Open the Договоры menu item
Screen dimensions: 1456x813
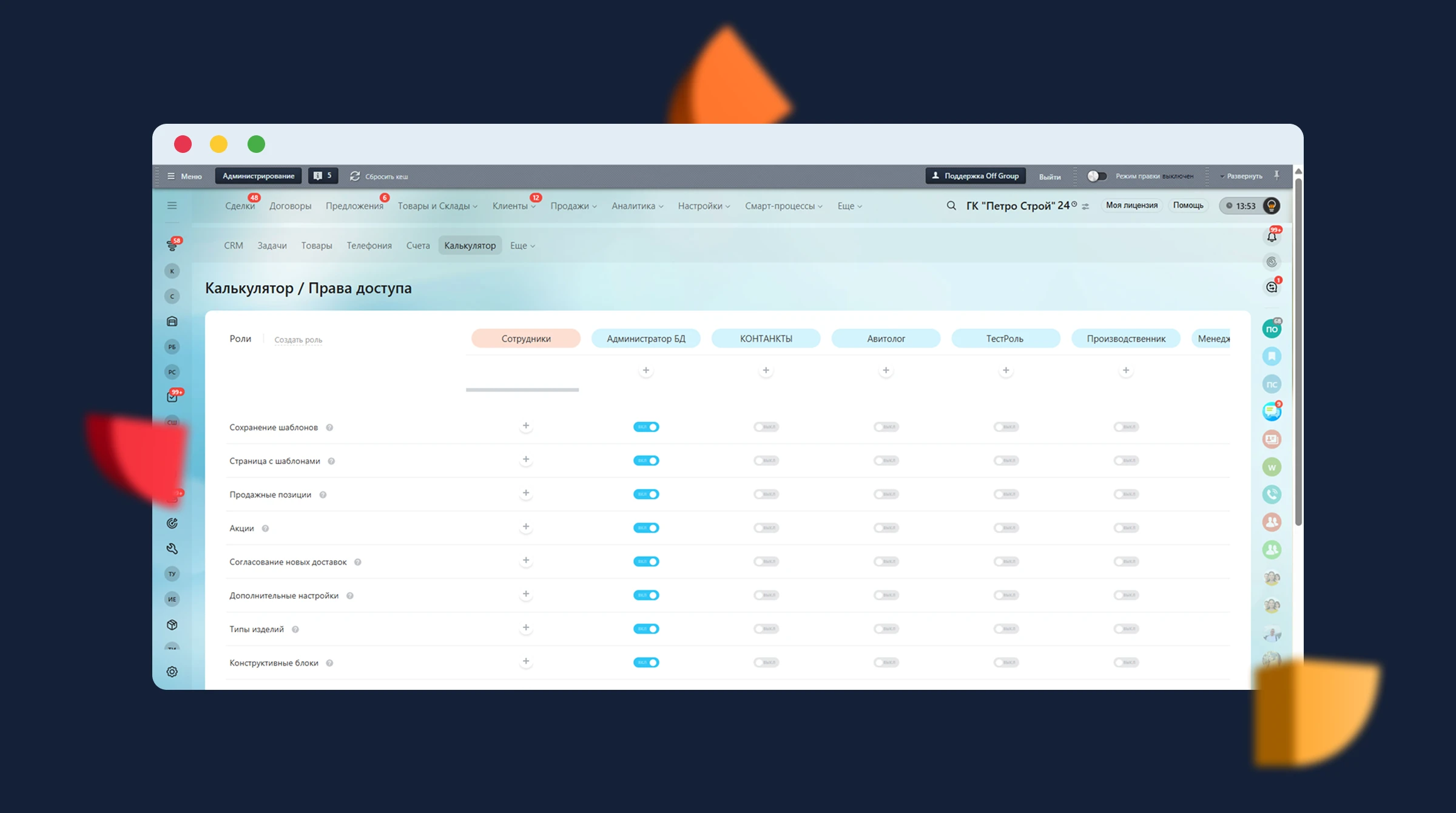[x=290, y=206]
